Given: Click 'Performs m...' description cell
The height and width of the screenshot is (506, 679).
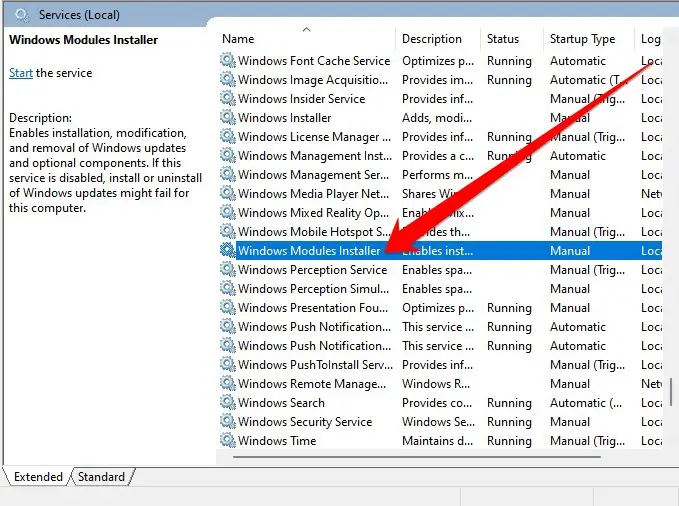Looking at the screenshot, I should click(437, 175).
